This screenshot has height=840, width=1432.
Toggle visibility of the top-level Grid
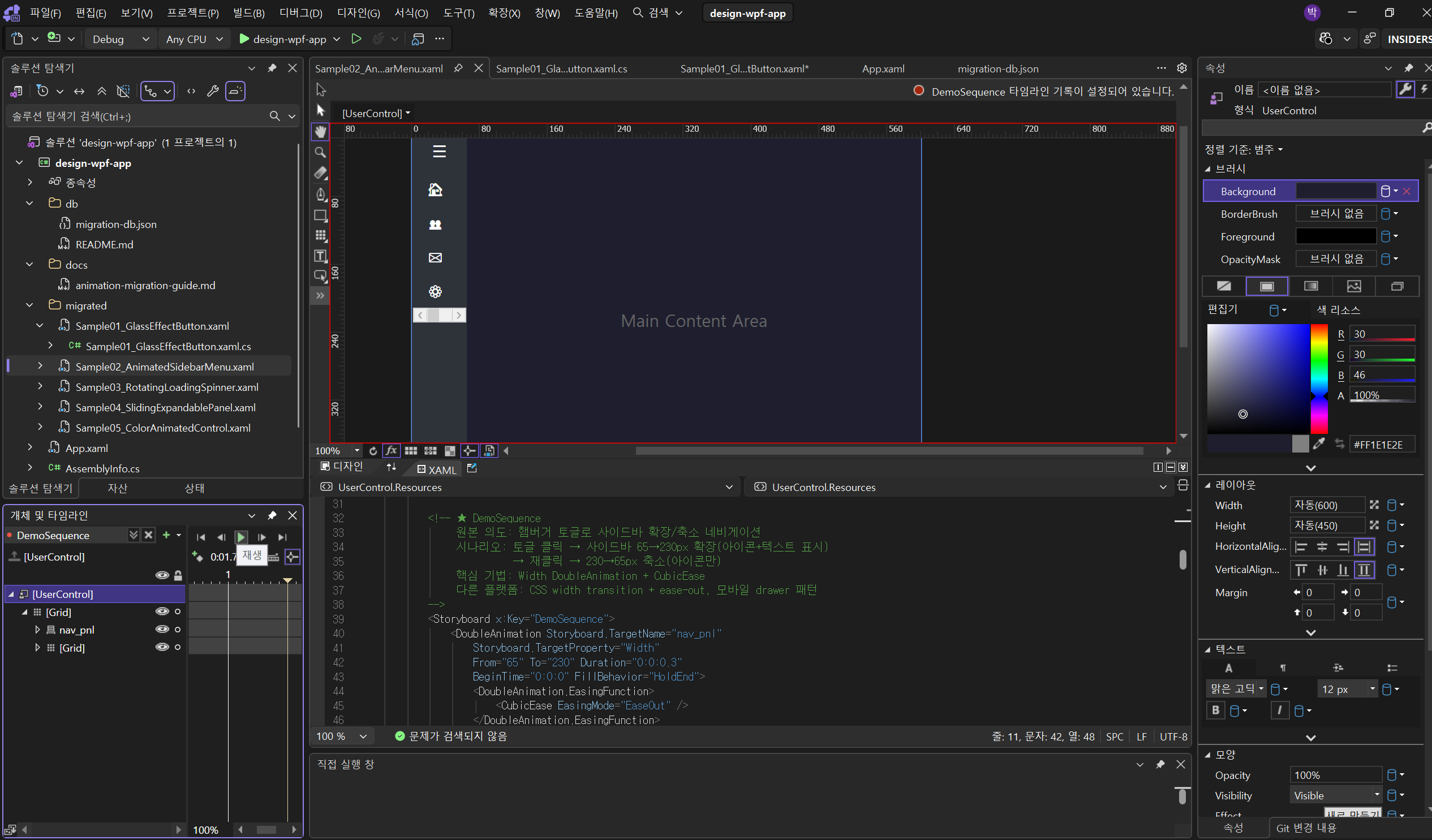tap(162, 611)
